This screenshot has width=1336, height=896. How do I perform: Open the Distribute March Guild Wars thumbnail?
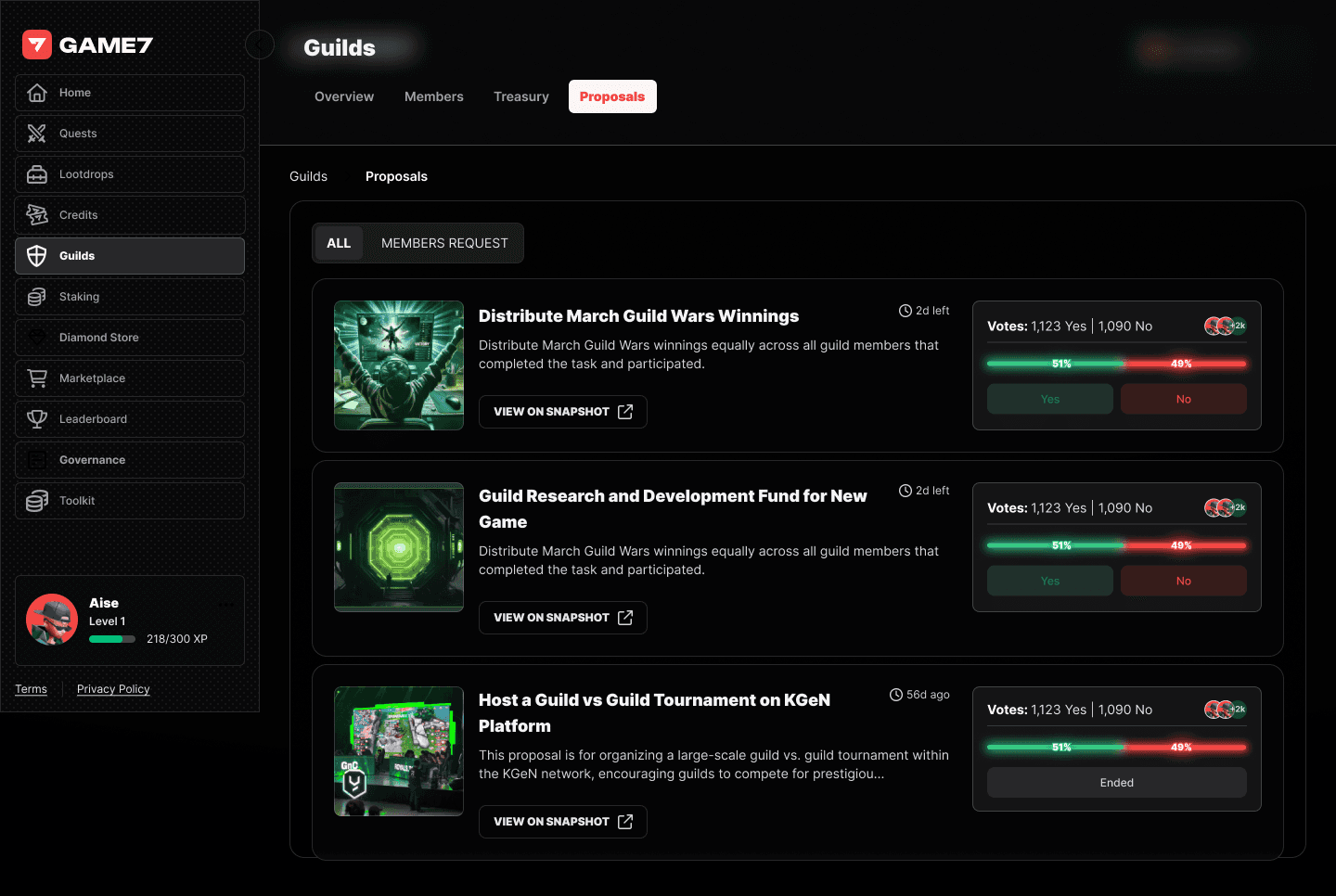(x=399, y=365)
